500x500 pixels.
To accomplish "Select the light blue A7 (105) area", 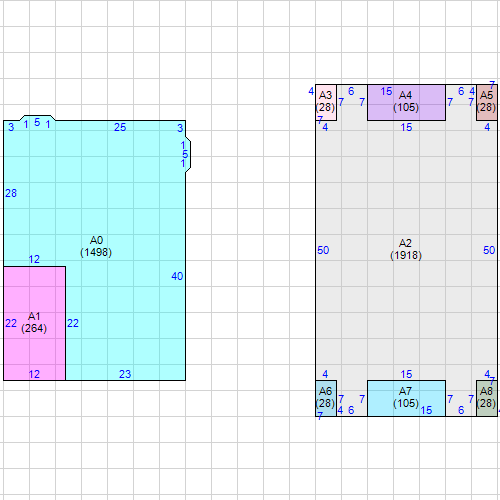I will [x=406, y=398].
